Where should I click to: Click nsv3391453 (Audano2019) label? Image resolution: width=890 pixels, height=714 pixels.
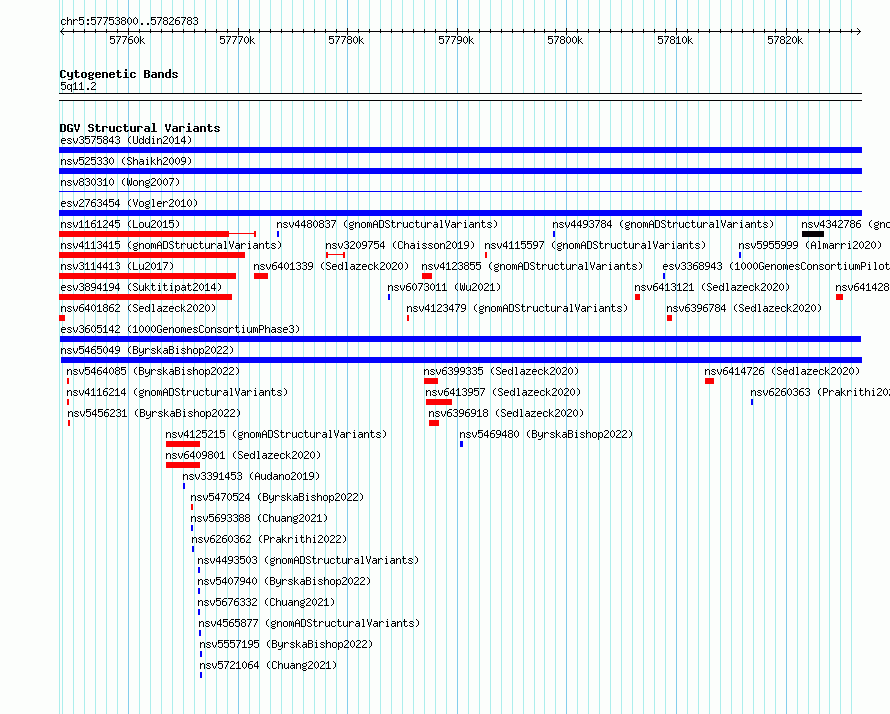(x=251, y=476)
